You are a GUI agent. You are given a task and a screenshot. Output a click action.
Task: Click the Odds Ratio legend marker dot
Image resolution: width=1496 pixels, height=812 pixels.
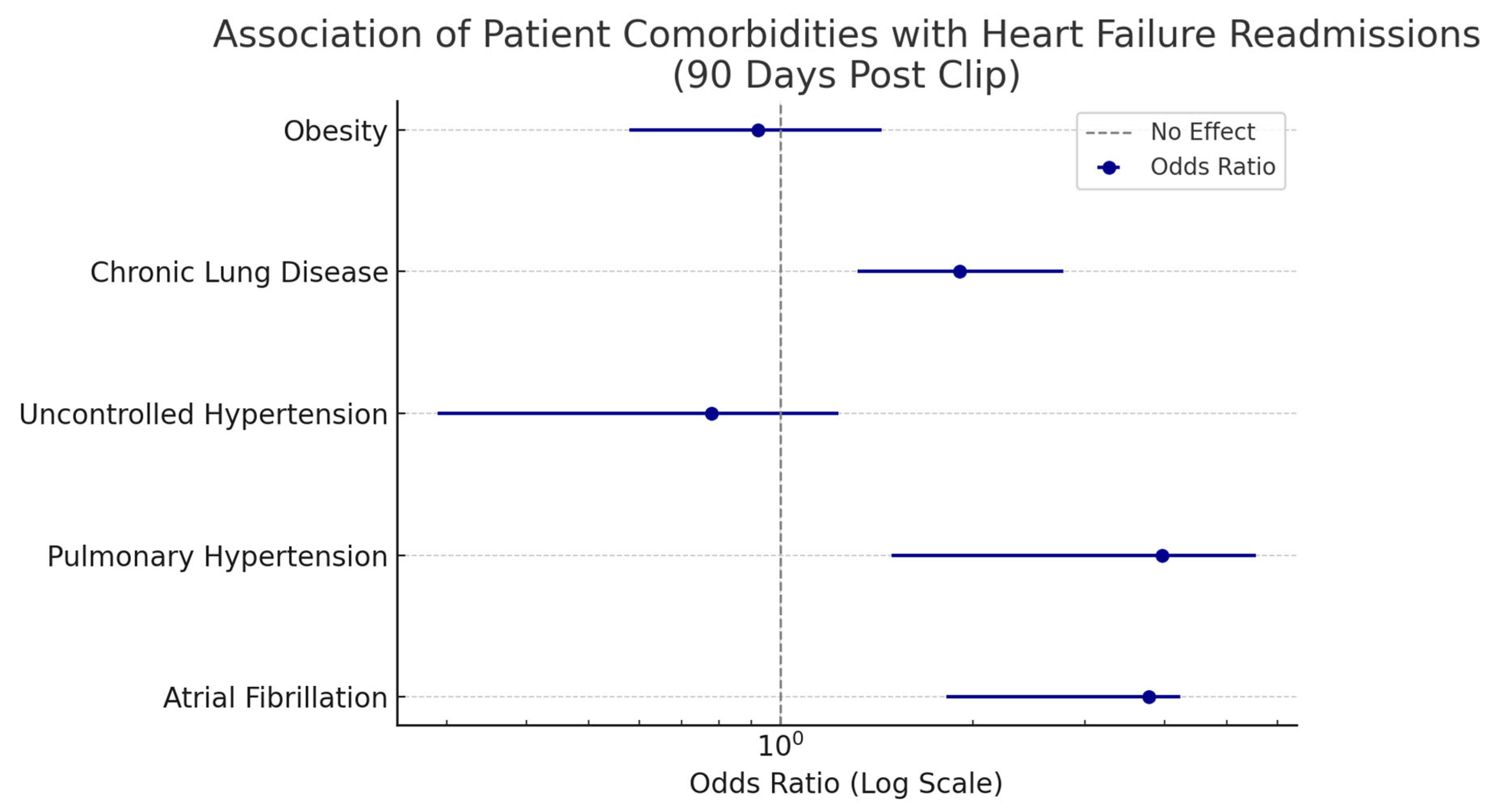(1109, 168)
